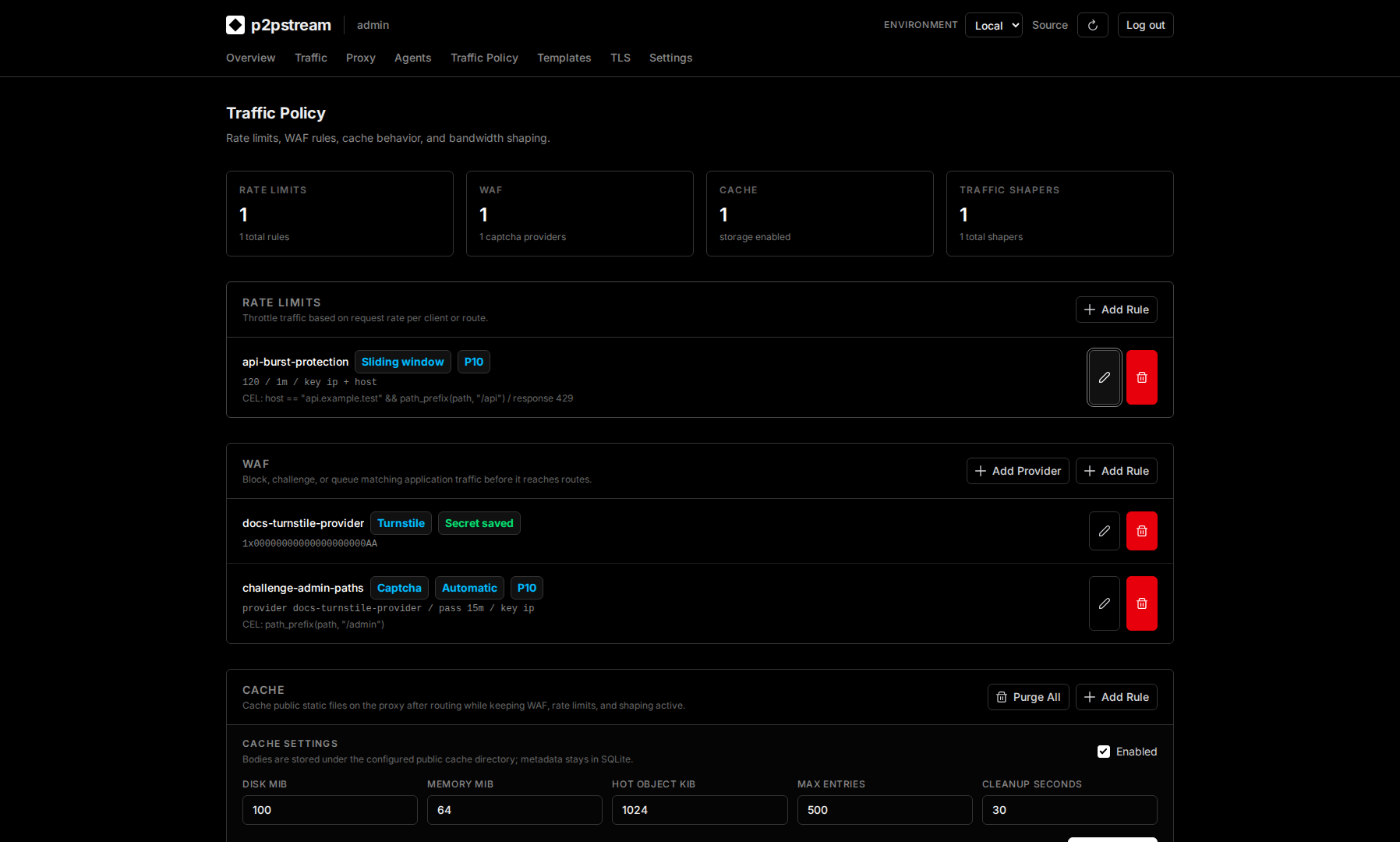
Task: Click the api-burst-protection rule name
Action: (295, 362)
